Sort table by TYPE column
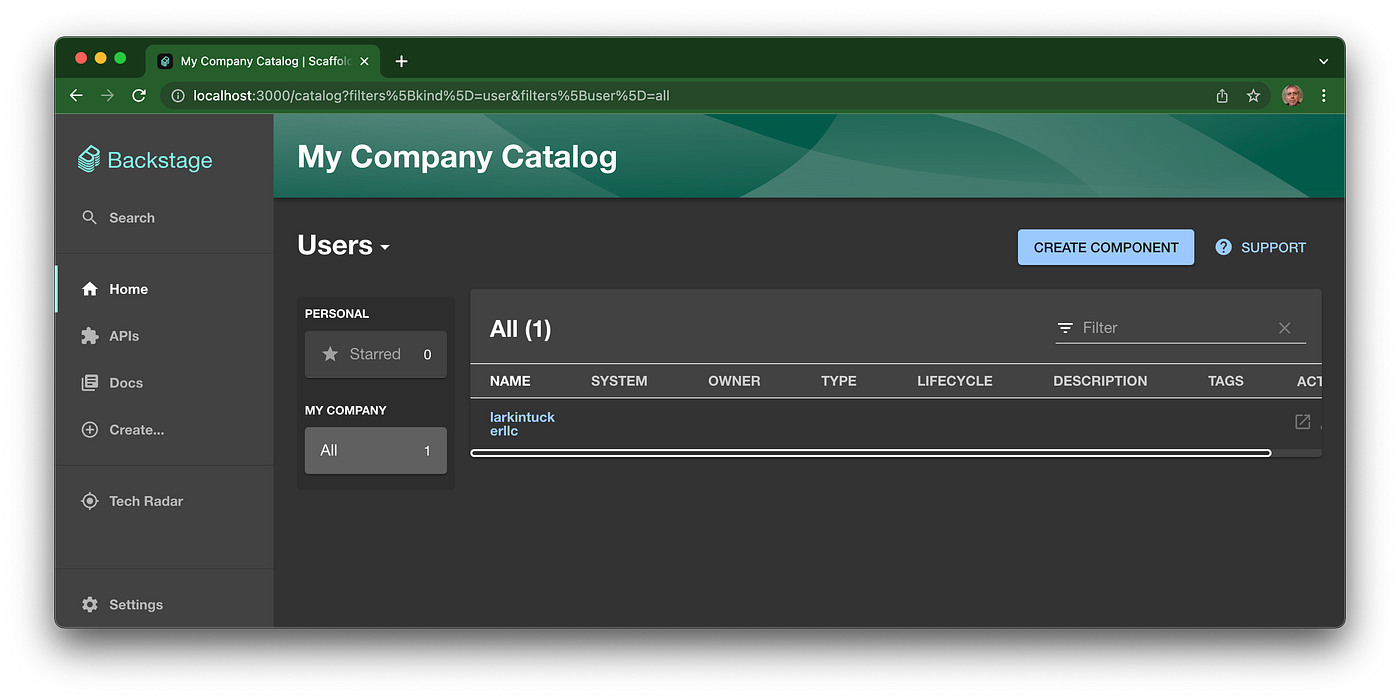 839,381
